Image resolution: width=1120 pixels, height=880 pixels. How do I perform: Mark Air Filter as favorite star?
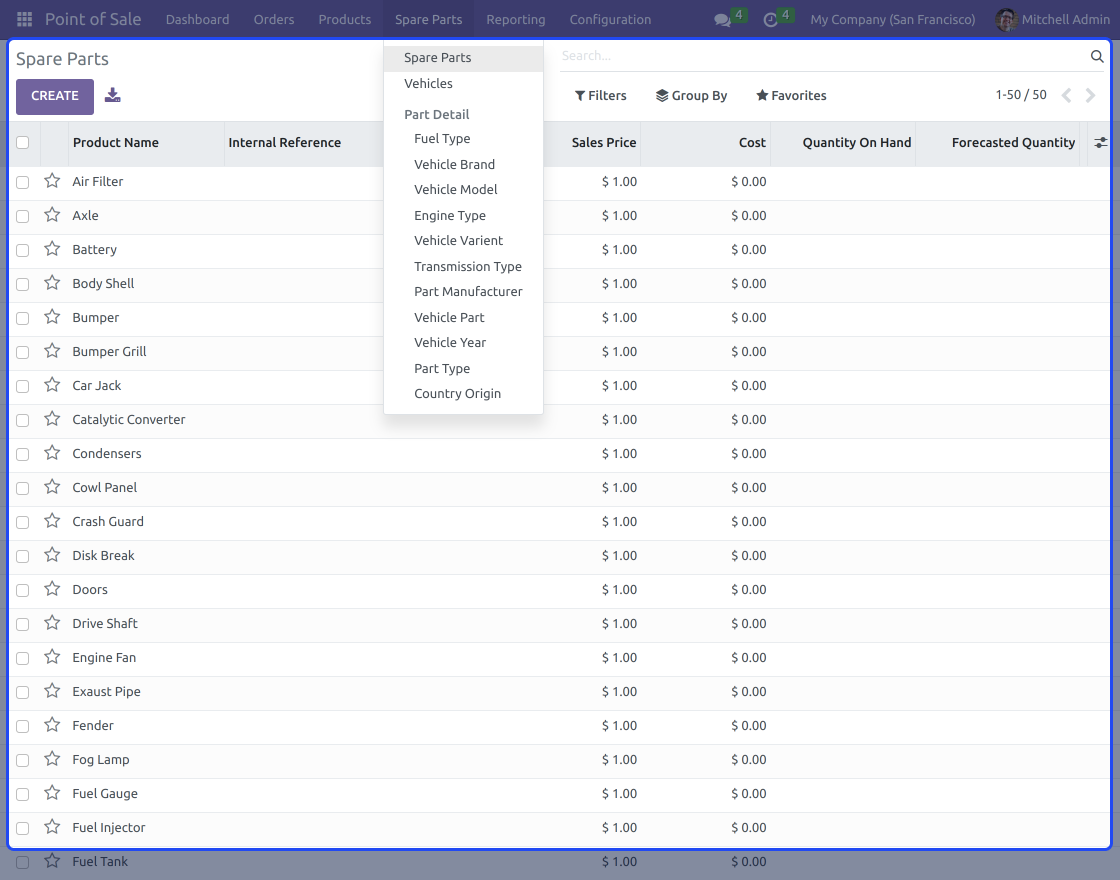[x=52, y=181]
